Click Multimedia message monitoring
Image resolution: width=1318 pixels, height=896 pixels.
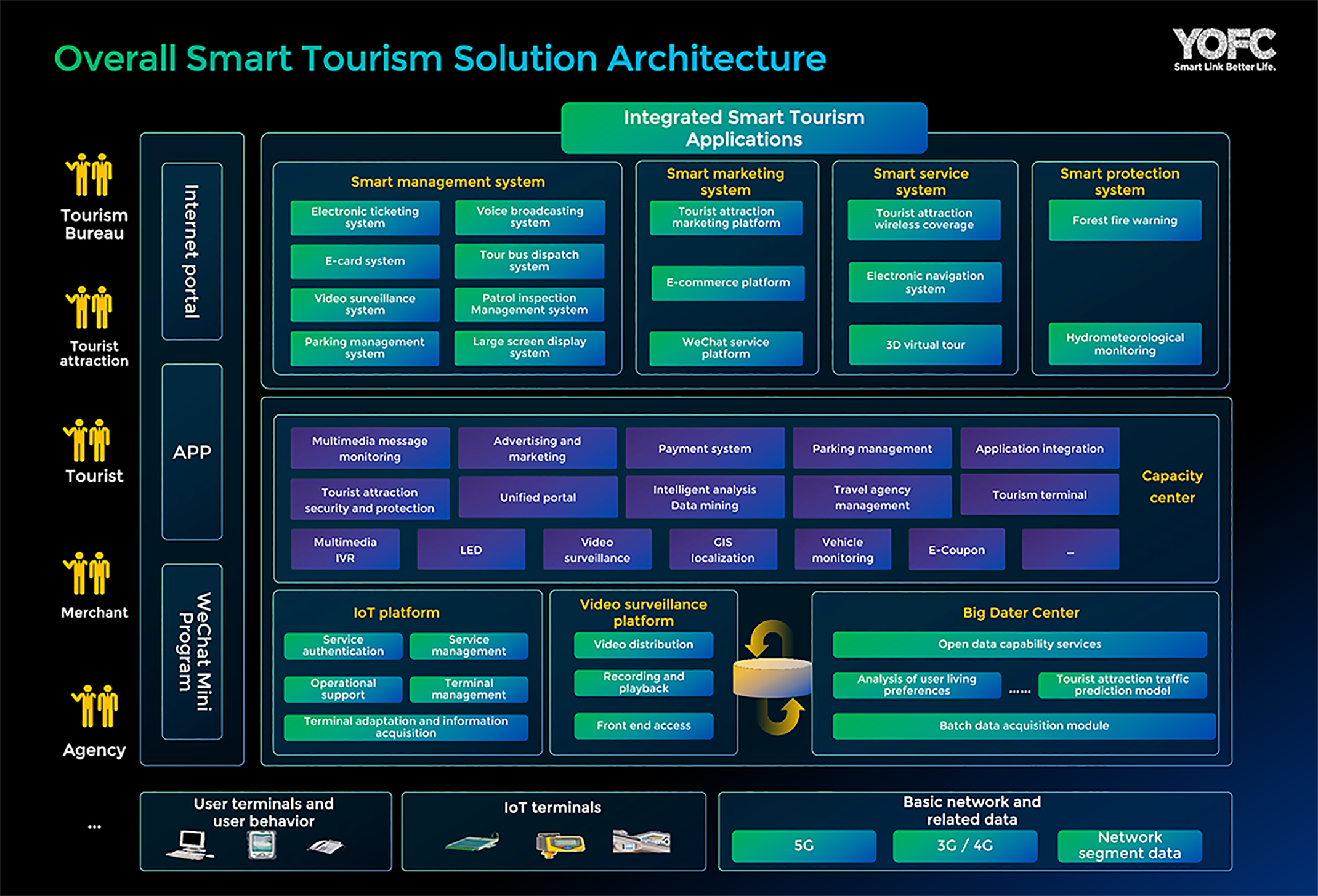click(x=370, y=448)
